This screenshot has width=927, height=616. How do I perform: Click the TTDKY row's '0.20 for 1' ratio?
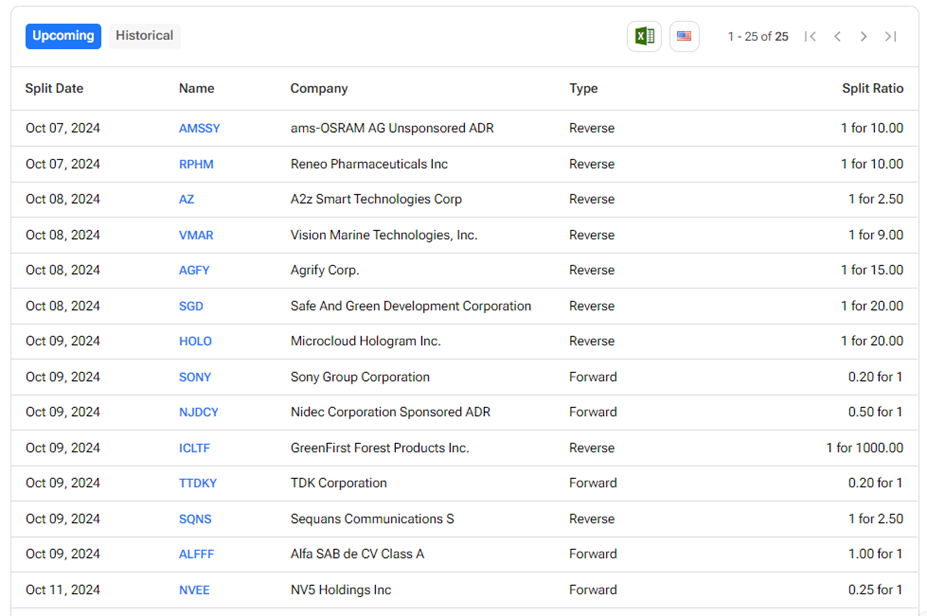tap(876, 483)
